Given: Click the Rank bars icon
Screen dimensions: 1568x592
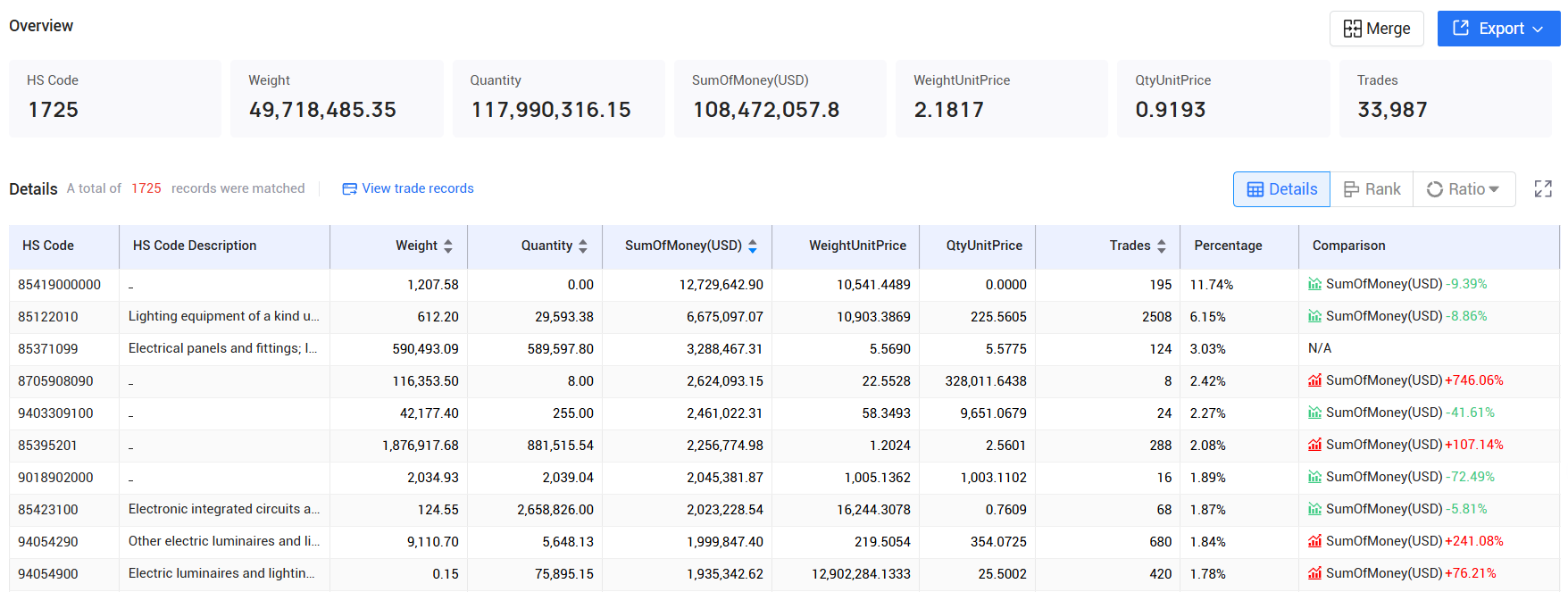Looking at the screenshot, I should click(1351, 189).
